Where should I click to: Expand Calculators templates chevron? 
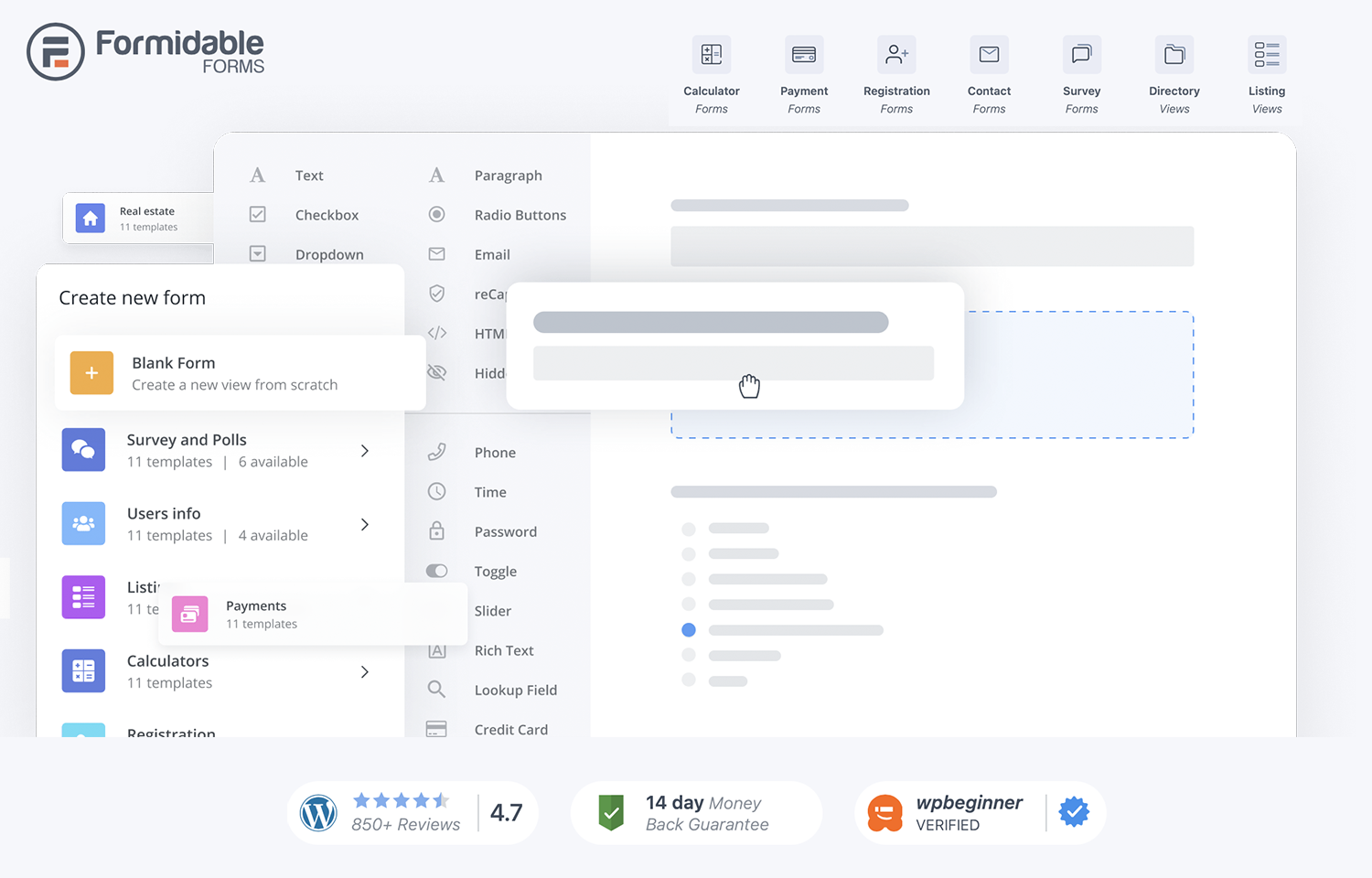365,672
